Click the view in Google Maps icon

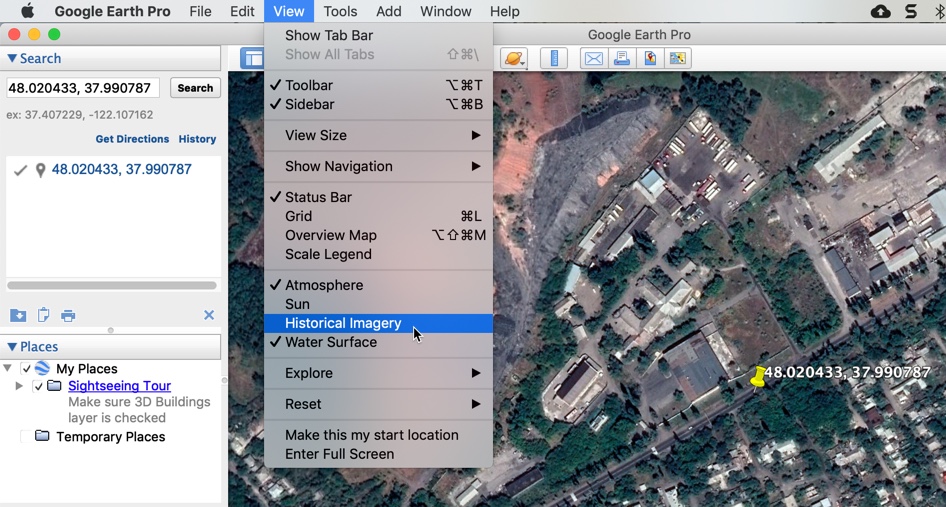678,58
